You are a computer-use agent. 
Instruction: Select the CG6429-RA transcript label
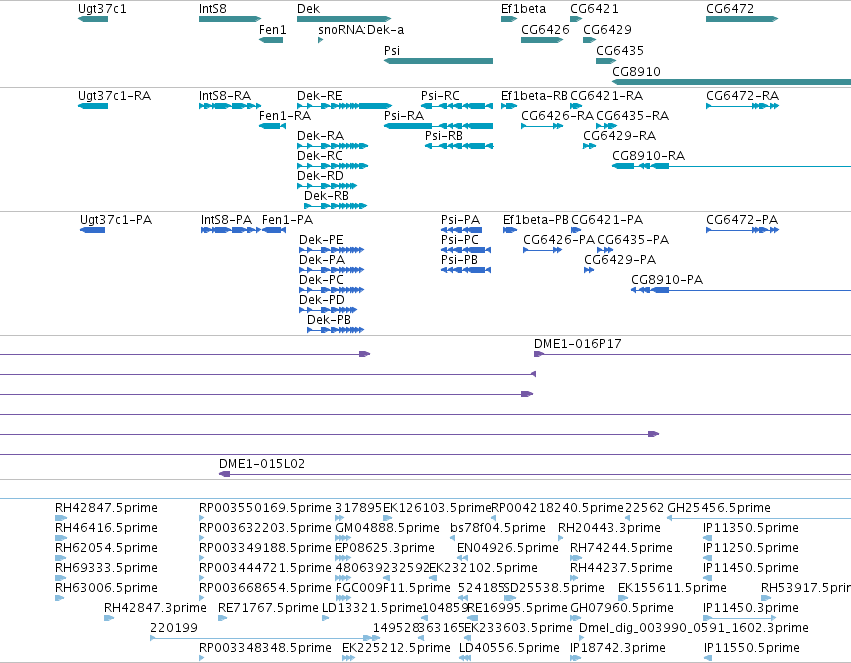click(x=620, y=136)
